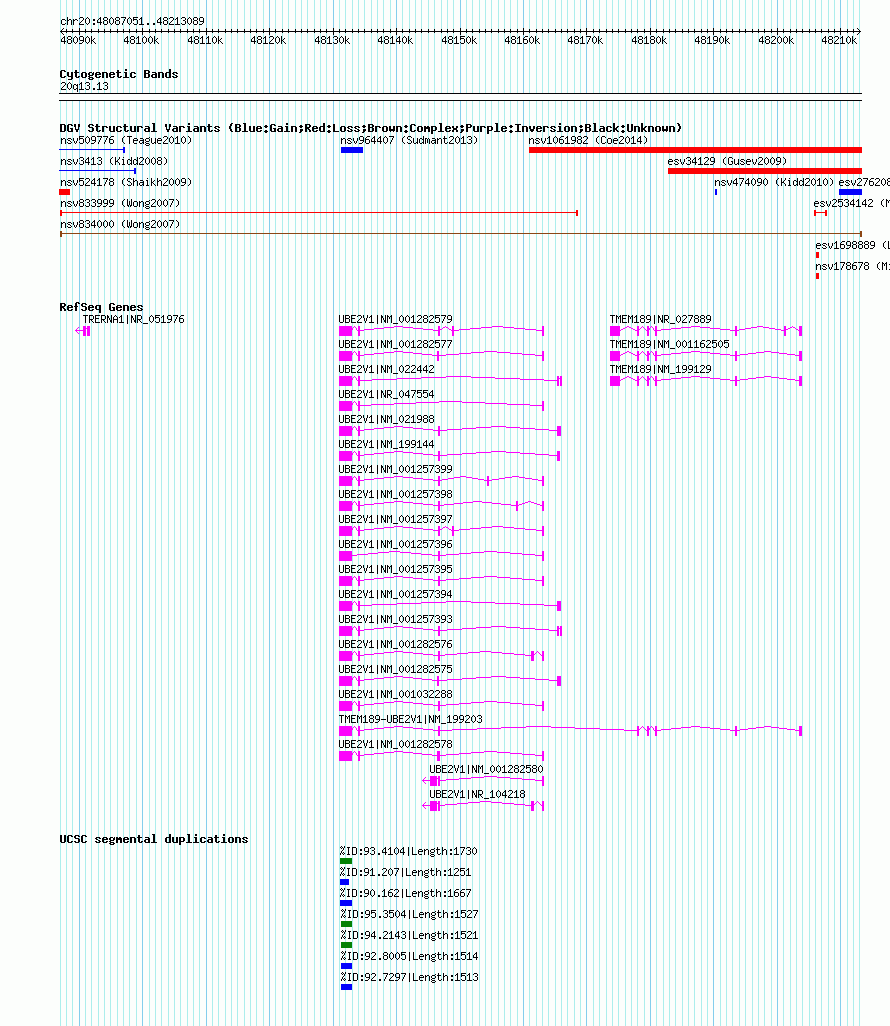Viewport: 890px width, 1026px height.
Task: Click the 48200k ruler tick label
Action: pyautogui.click(x=776, y=41)
